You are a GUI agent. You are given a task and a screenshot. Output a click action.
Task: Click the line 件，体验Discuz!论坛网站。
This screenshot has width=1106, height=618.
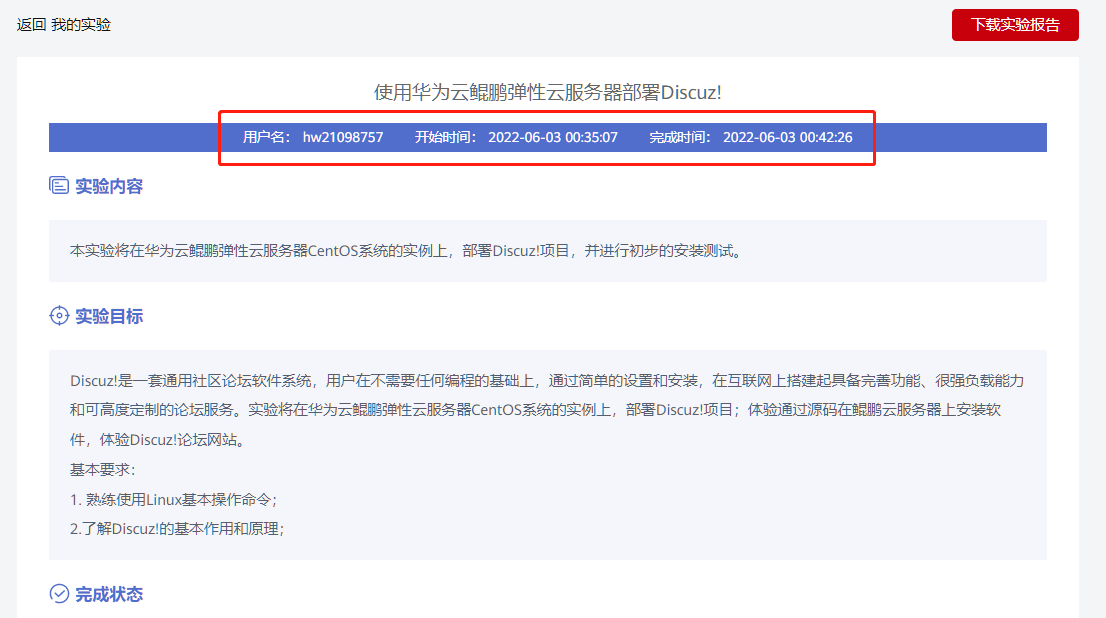[x=159, y=440]
